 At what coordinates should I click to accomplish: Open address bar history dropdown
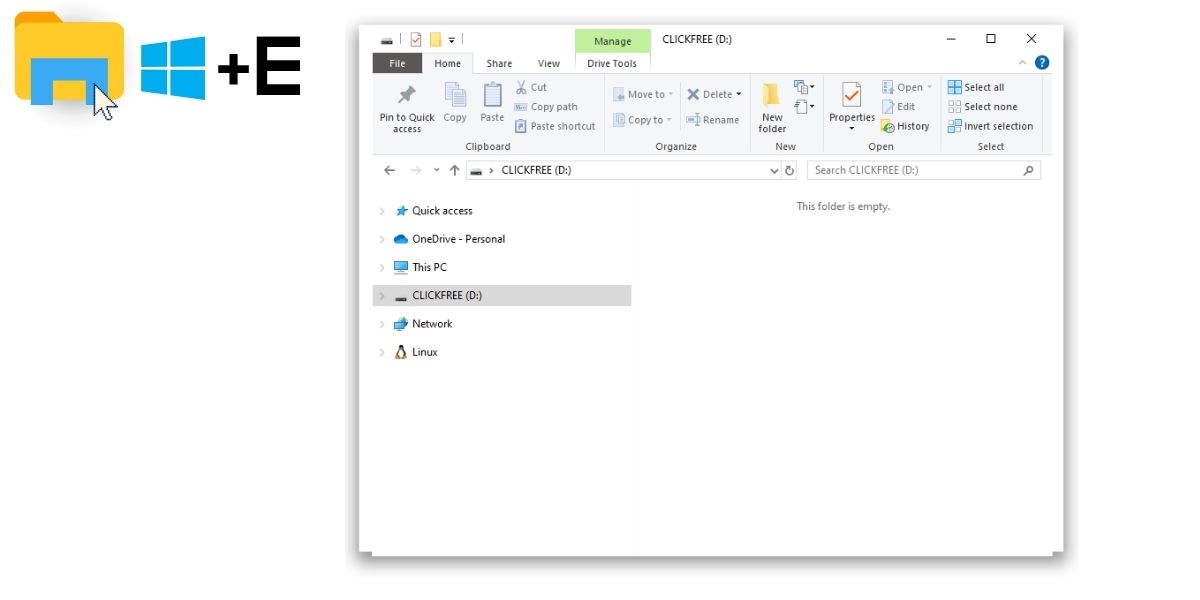coord(774,171)
